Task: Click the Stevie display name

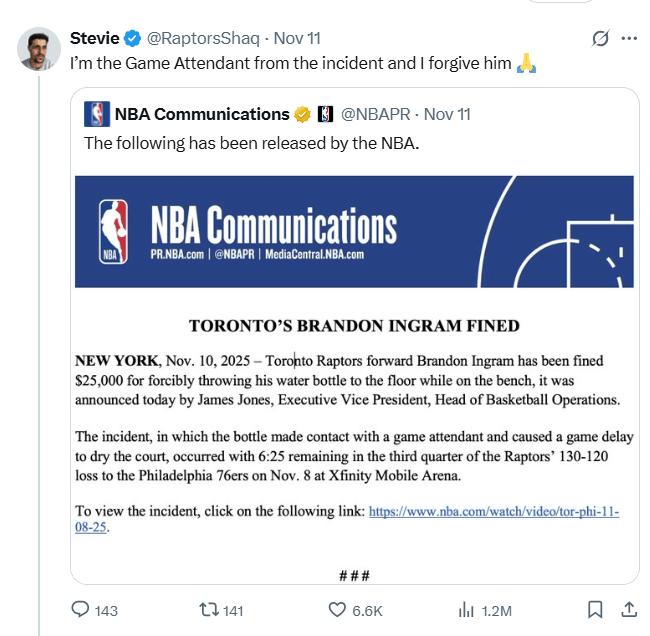Action: click(x=94, y=38)
